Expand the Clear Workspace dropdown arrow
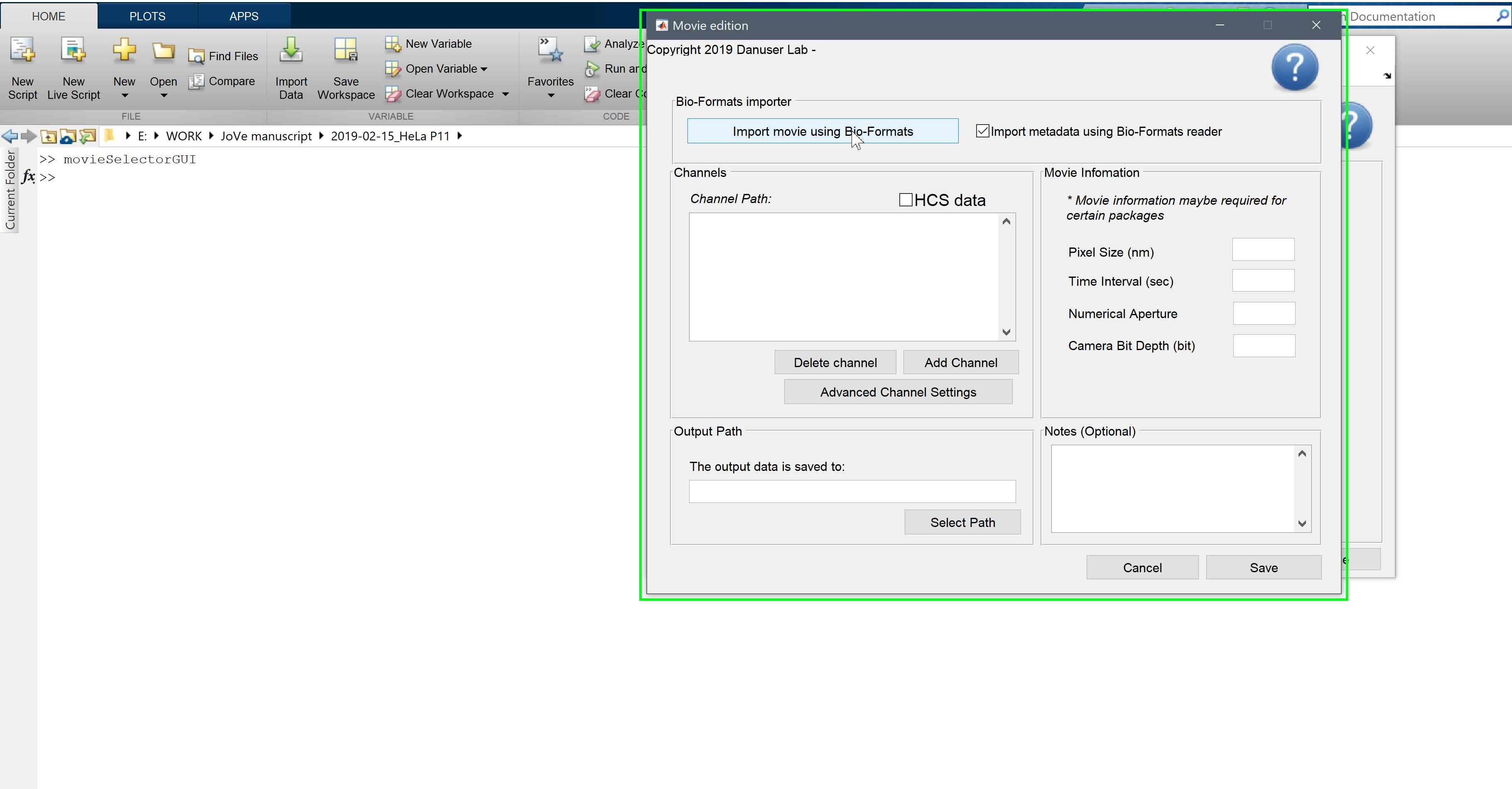This screenshot has width=1512, height=789. click(506, 94)
